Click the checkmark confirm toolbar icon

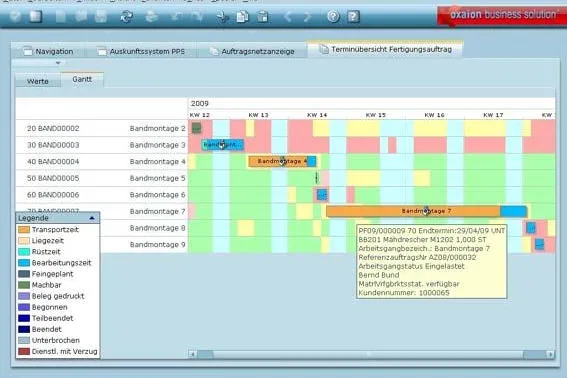pos(15,16)
